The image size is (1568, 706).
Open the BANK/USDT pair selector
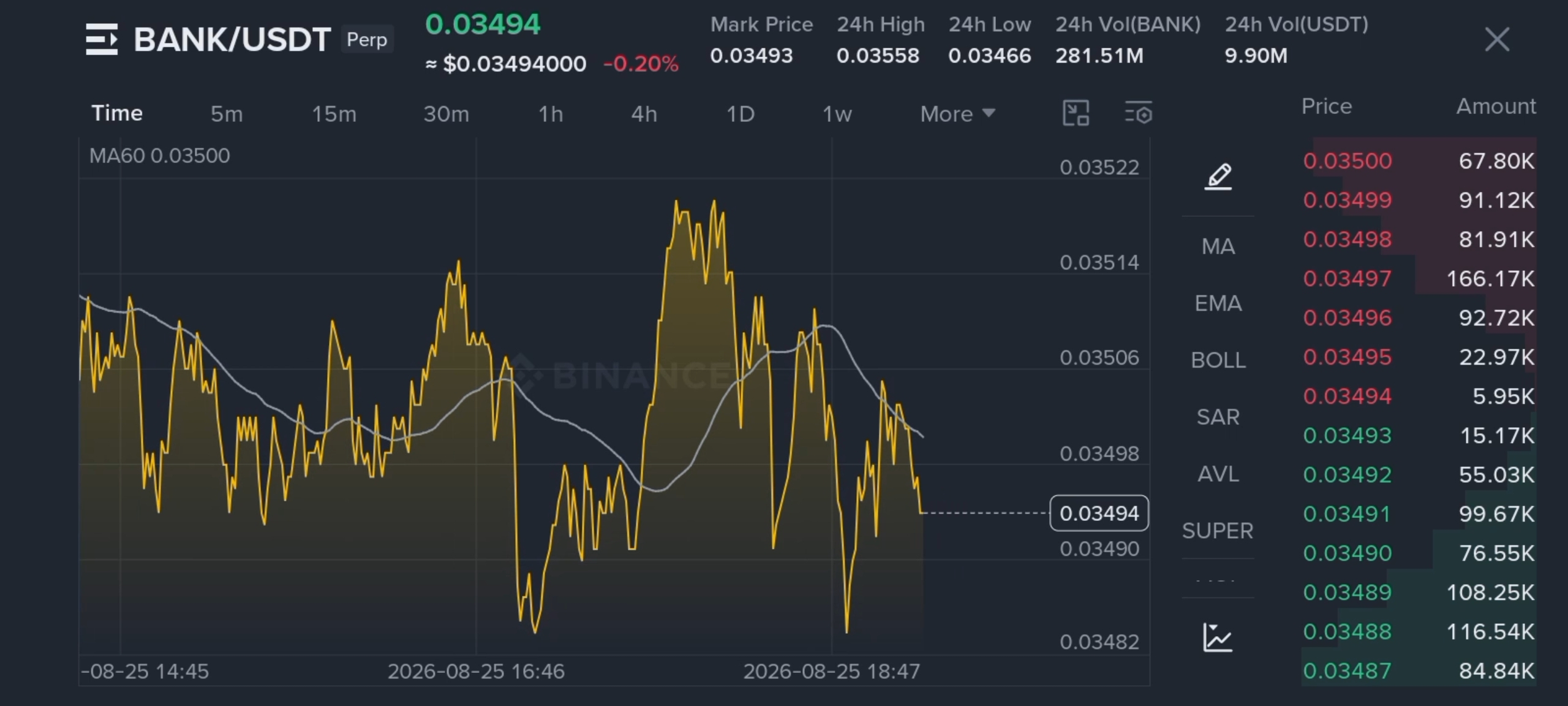click(x=232, y=40)
